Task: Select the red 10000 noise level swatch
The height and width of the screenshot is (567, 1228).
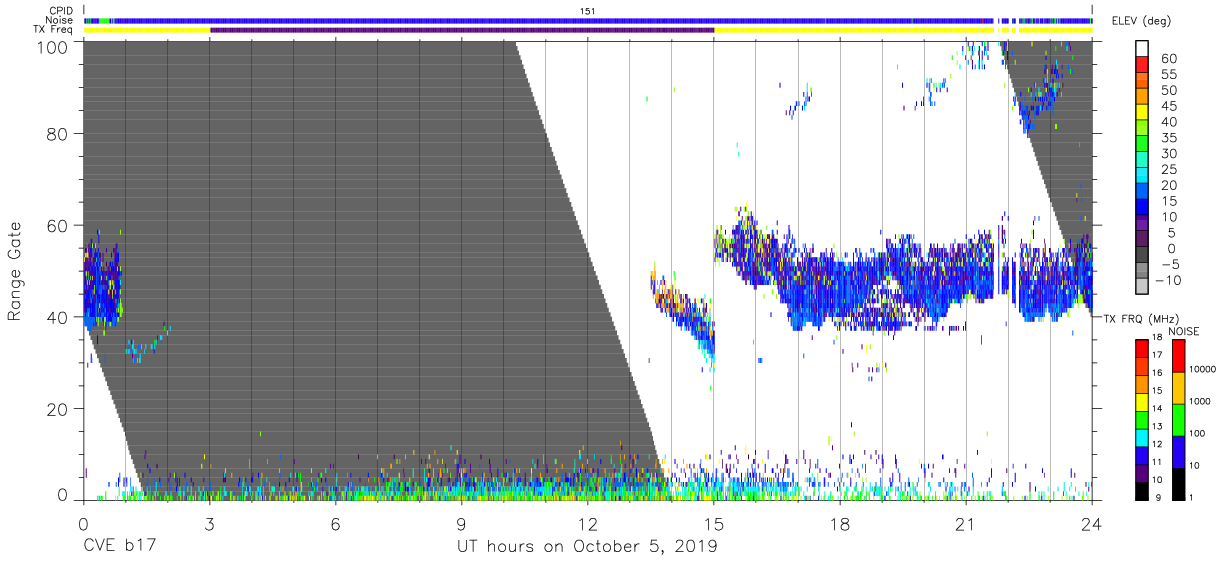Action: 1177,356
